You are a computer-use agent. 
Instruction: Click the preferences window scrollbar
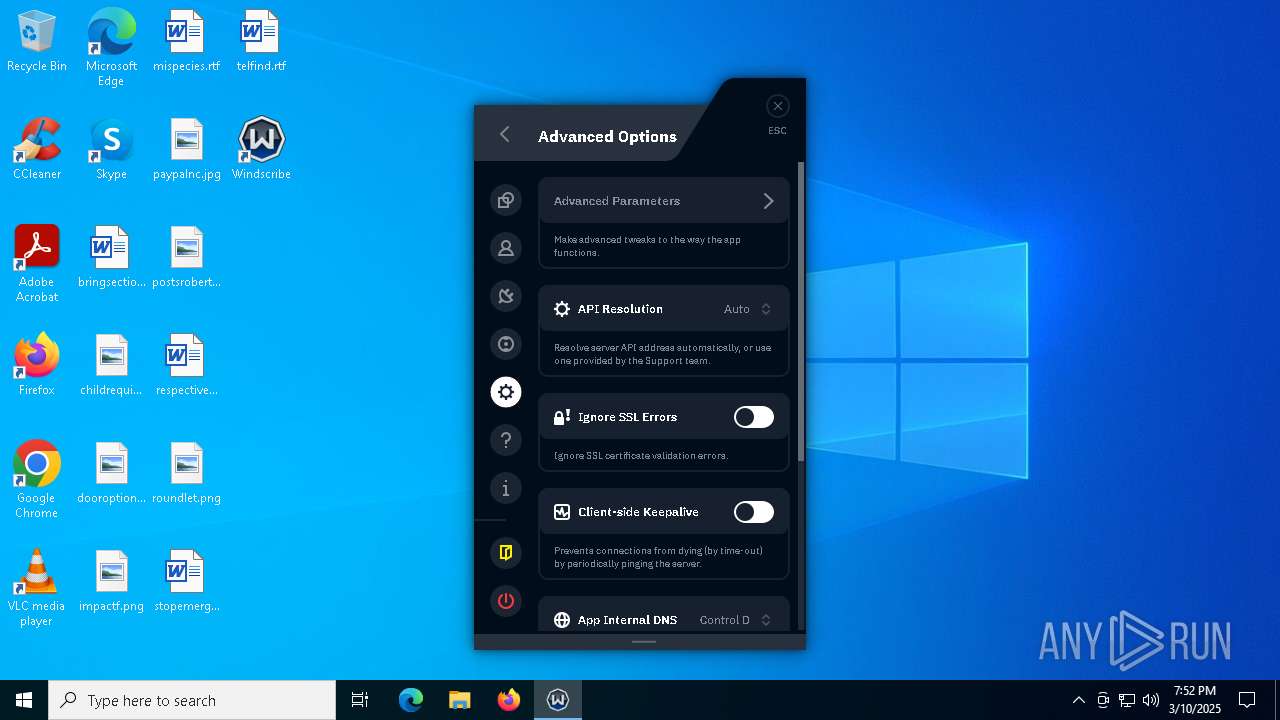[x=801, y=311]
